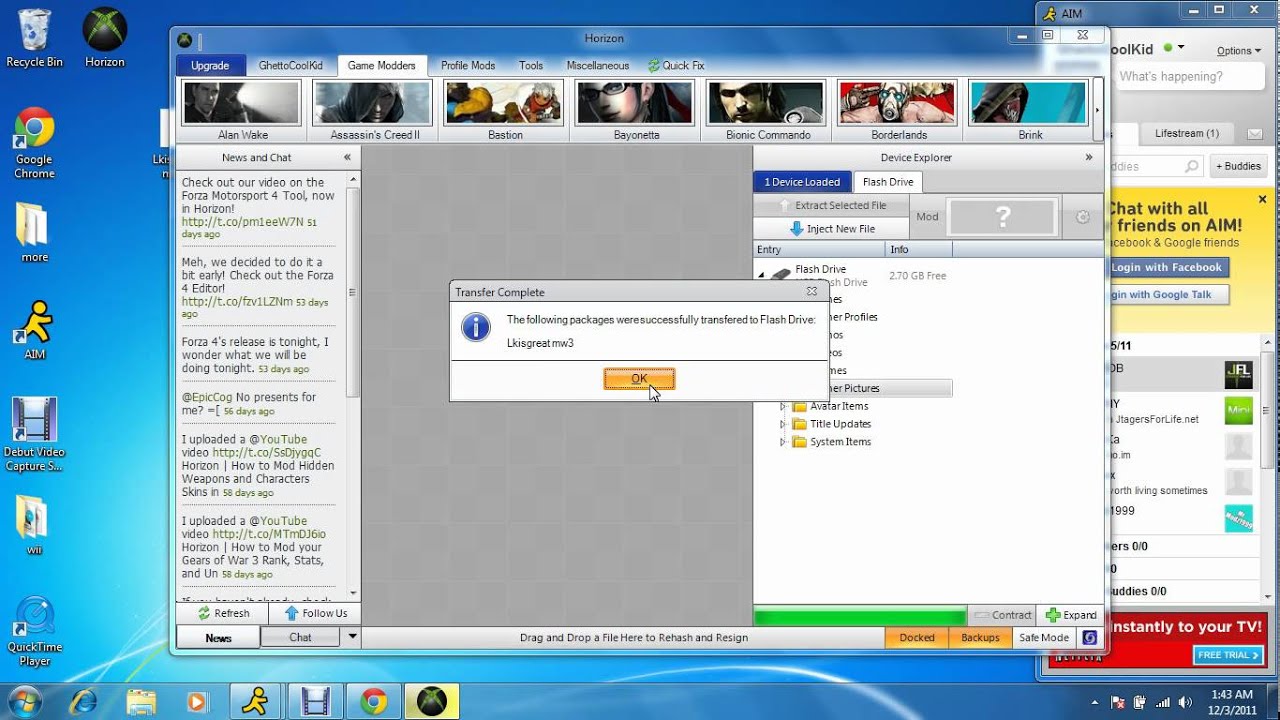1280x720 pixels.
Task: Open the Bionic Commando modder
Action: [x=767, y=110]
